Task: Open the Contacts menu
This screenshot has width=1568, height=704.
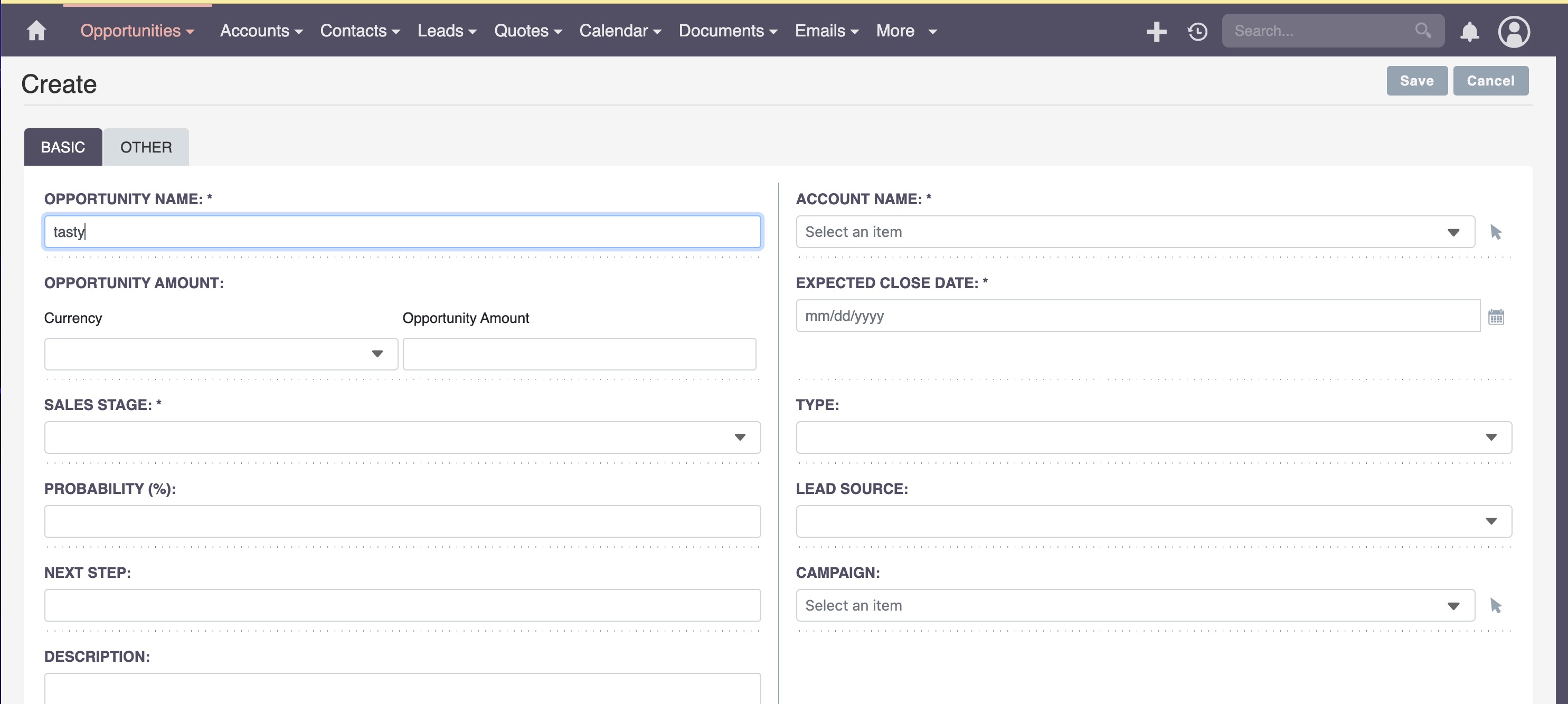Action: [360, 31]
